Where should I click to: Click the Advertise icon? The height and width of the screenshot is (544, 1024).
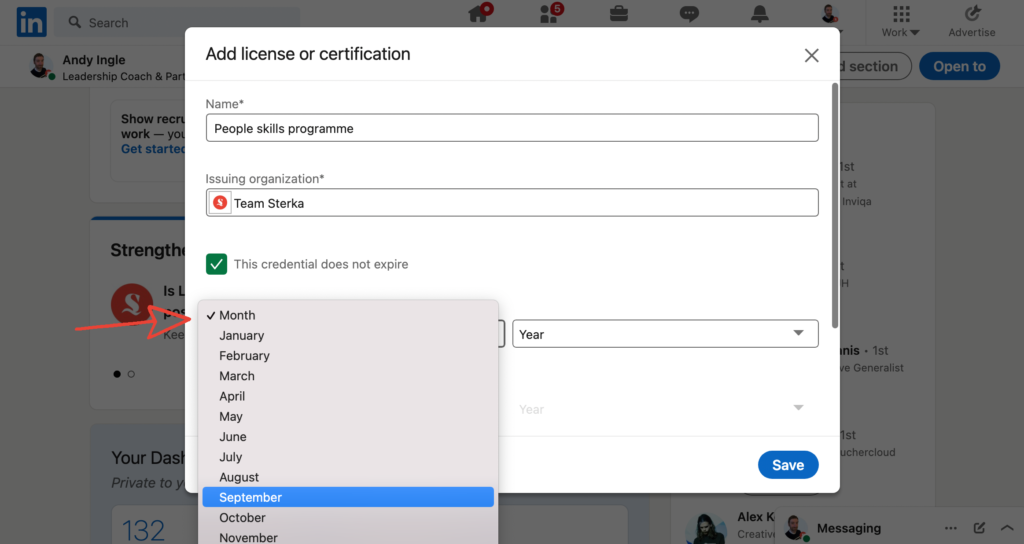972,14
